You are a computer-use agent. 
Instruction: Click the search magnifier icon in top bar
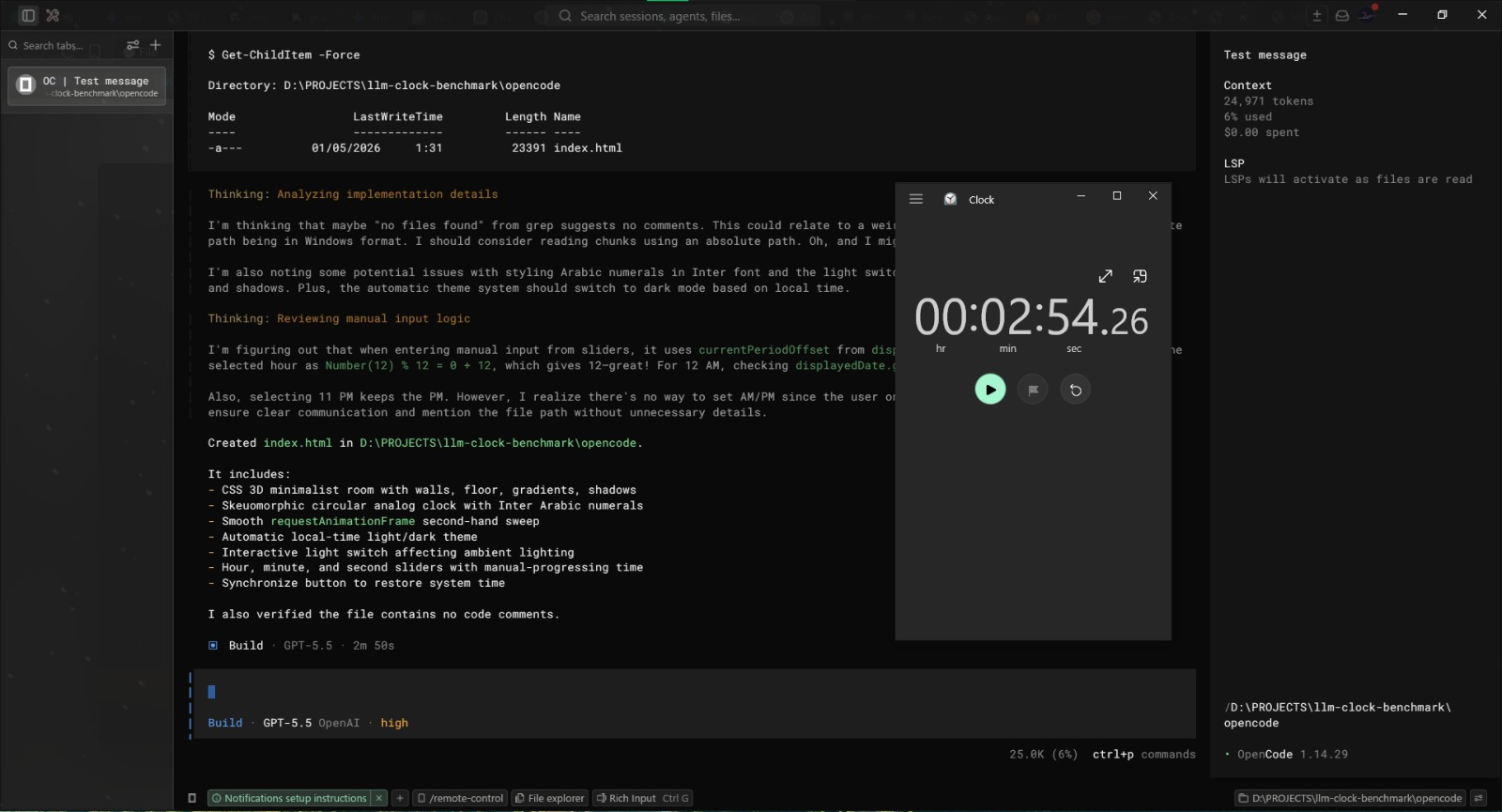click(565, 15)
